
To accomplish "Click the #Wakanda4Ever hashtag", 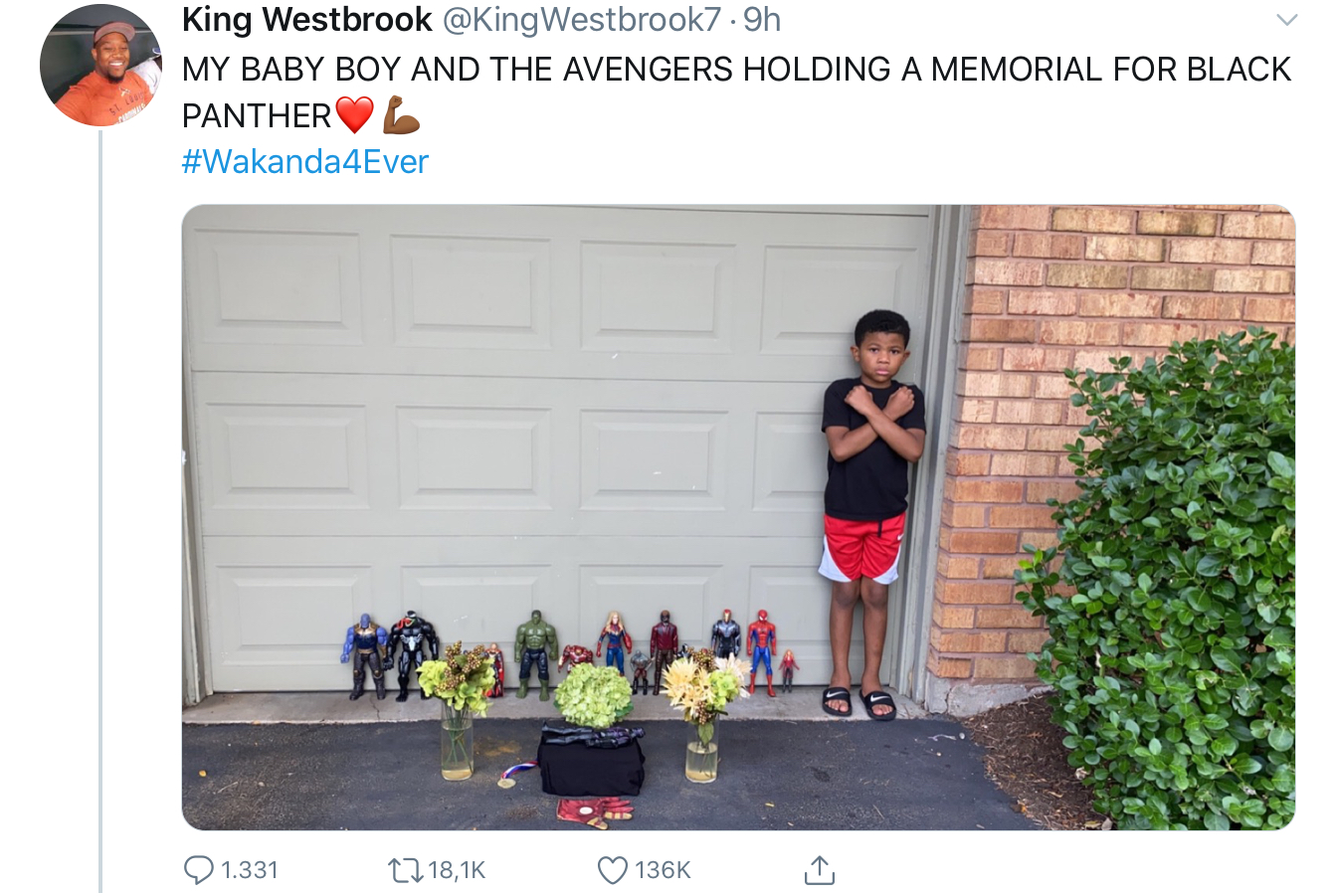I will [x=304, y=161].
